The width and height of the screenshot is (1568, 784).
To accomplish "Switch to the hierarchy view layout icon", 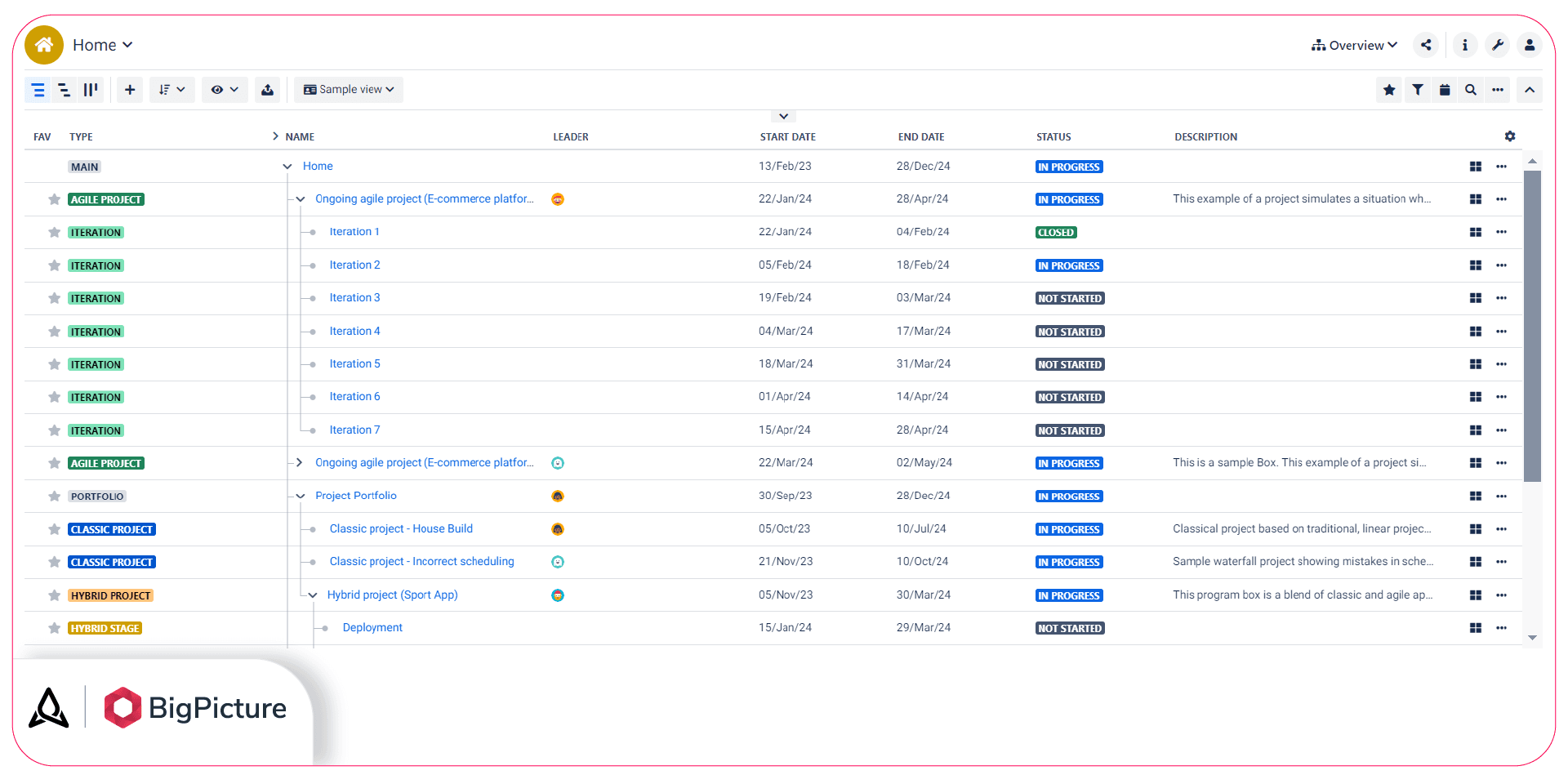I will click(x=64, y=90).
